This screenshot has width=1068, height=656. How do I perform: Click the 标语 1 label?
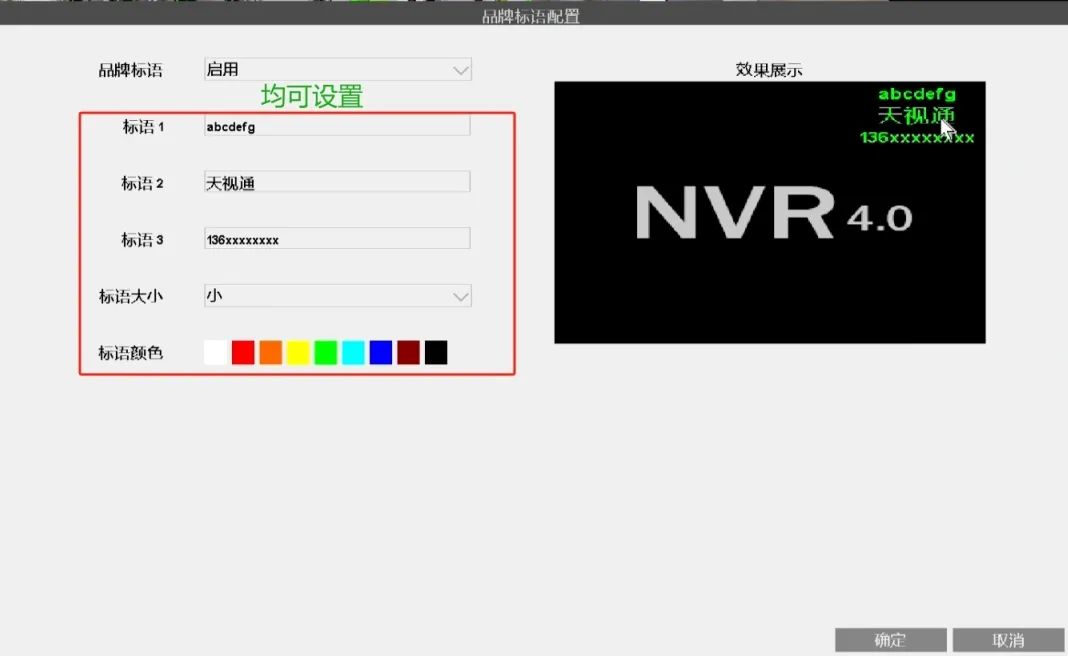[143, 127]
